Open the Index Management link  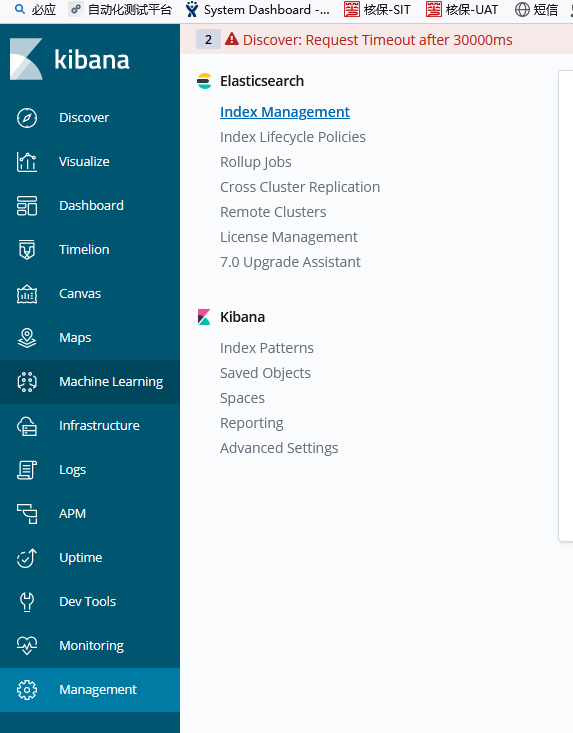pyautogui.click(x=285, y=112)
